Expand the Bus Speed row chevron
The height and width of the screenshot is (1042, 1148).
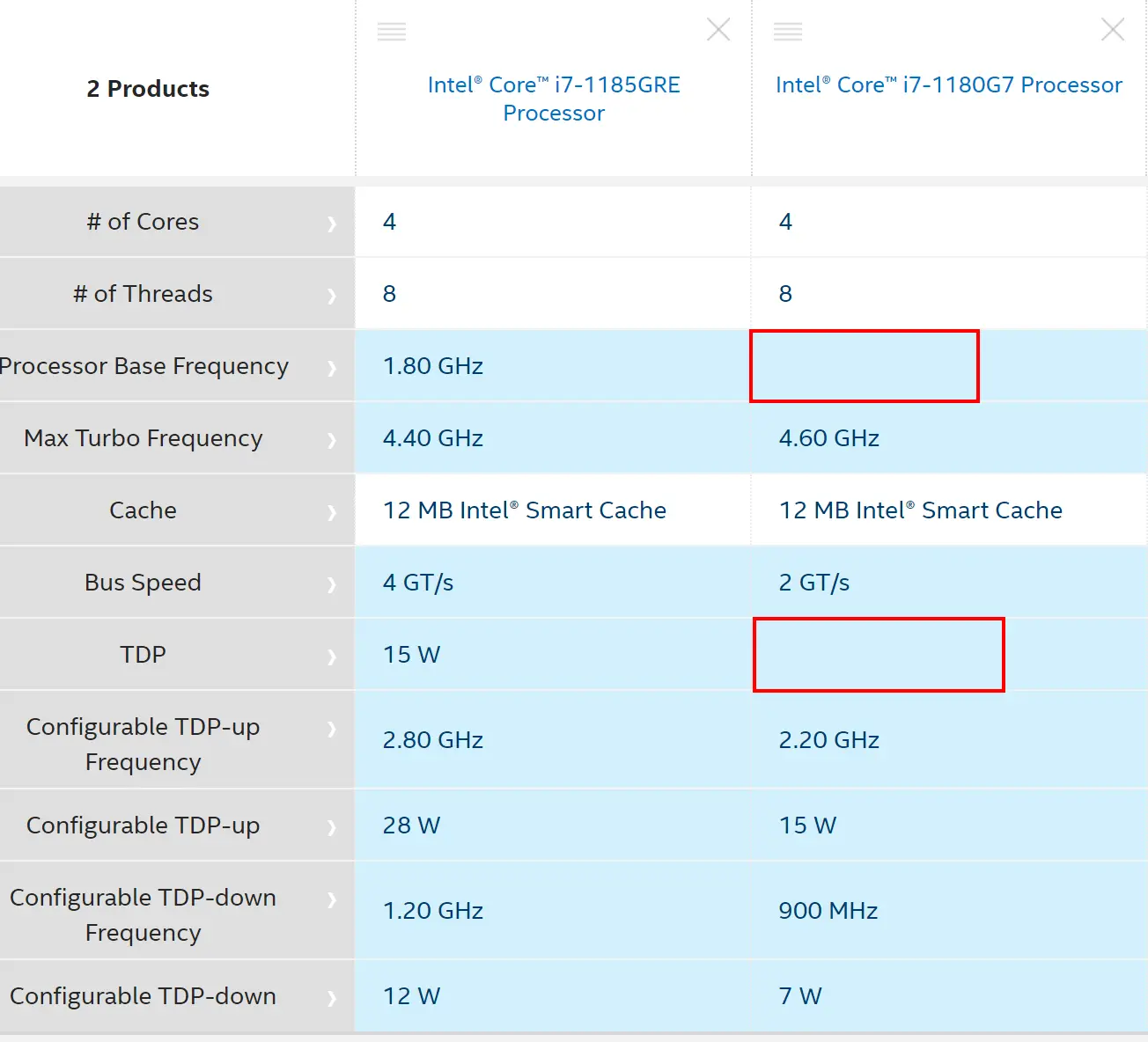point(332,584)
